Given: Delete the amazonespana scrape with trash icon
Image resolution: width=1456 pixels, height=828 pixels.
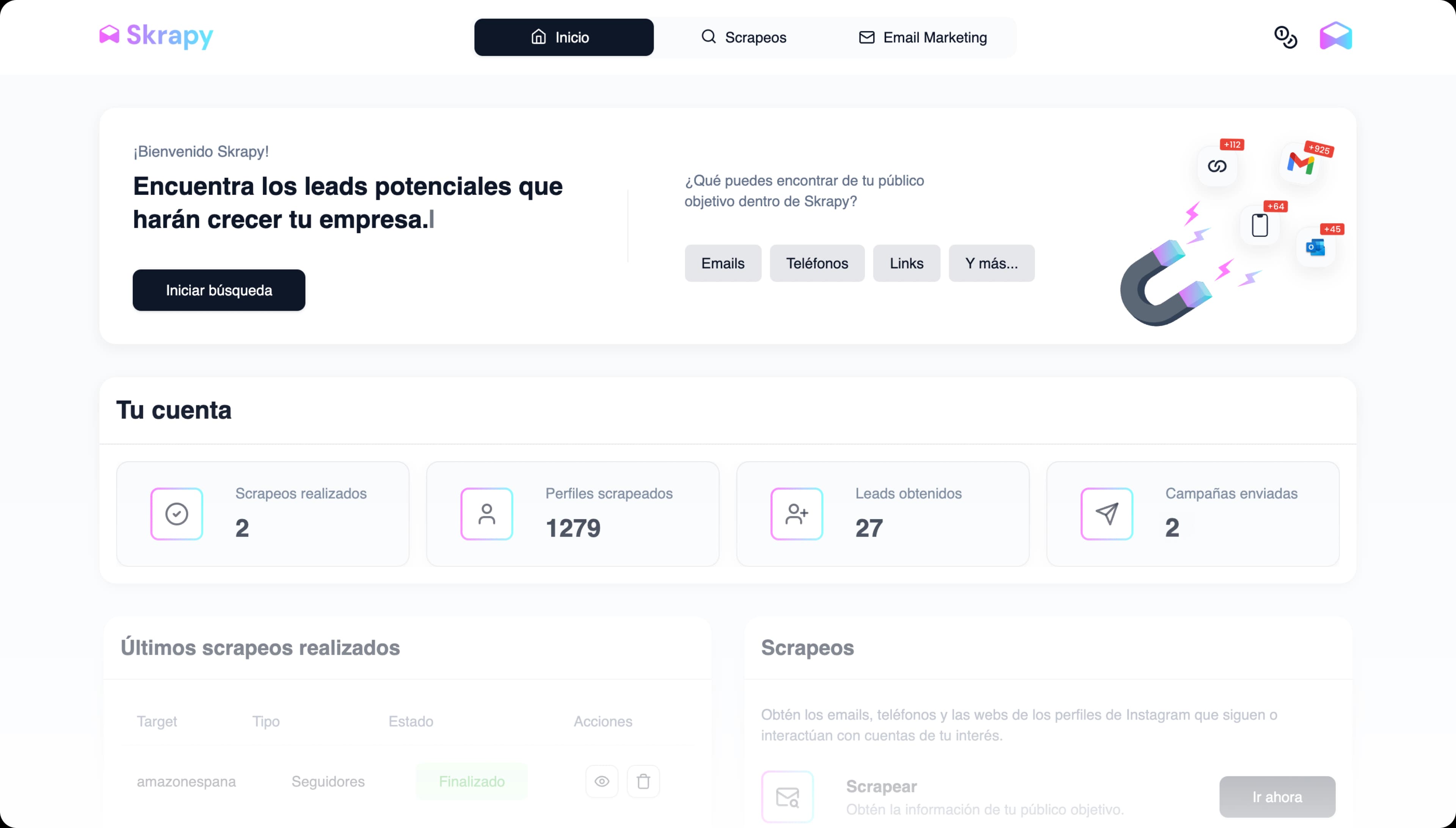Looking at the screenshot, I should tap(643, 781).
